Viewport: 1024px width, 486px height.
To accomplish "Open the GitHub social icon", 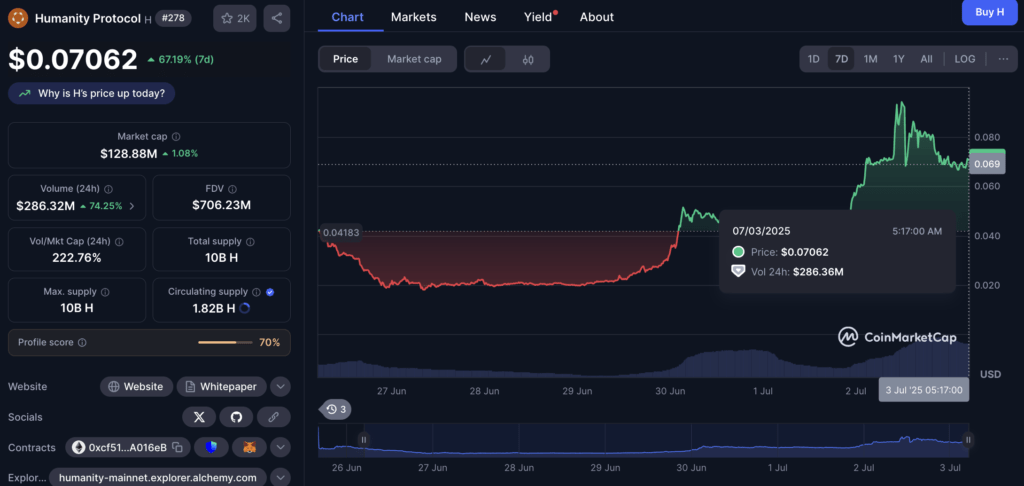I will pos(236,417).
